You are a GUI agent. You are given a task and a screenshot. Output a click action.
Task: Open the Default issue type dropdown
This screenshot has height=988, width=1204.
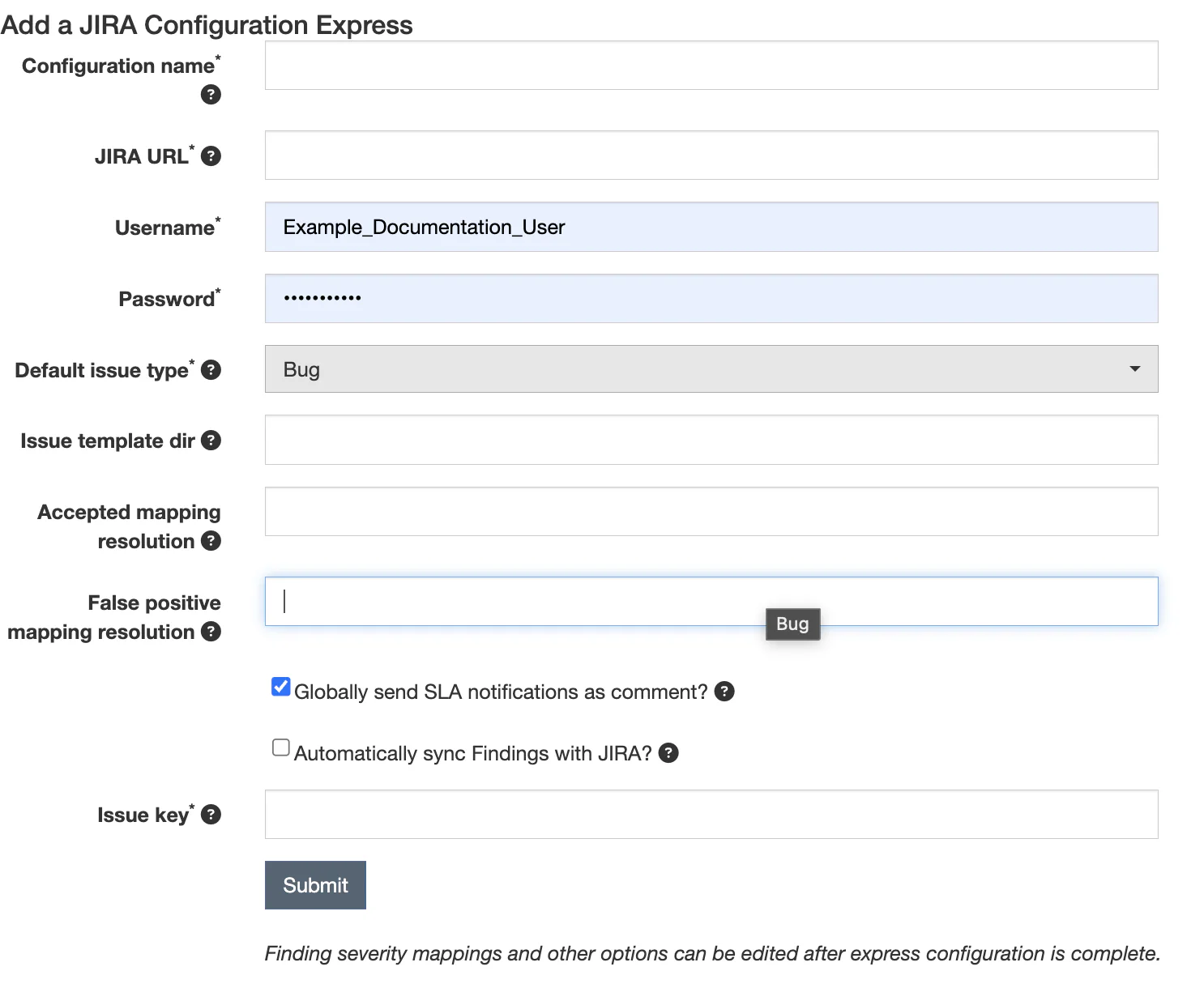pos(710,369)
